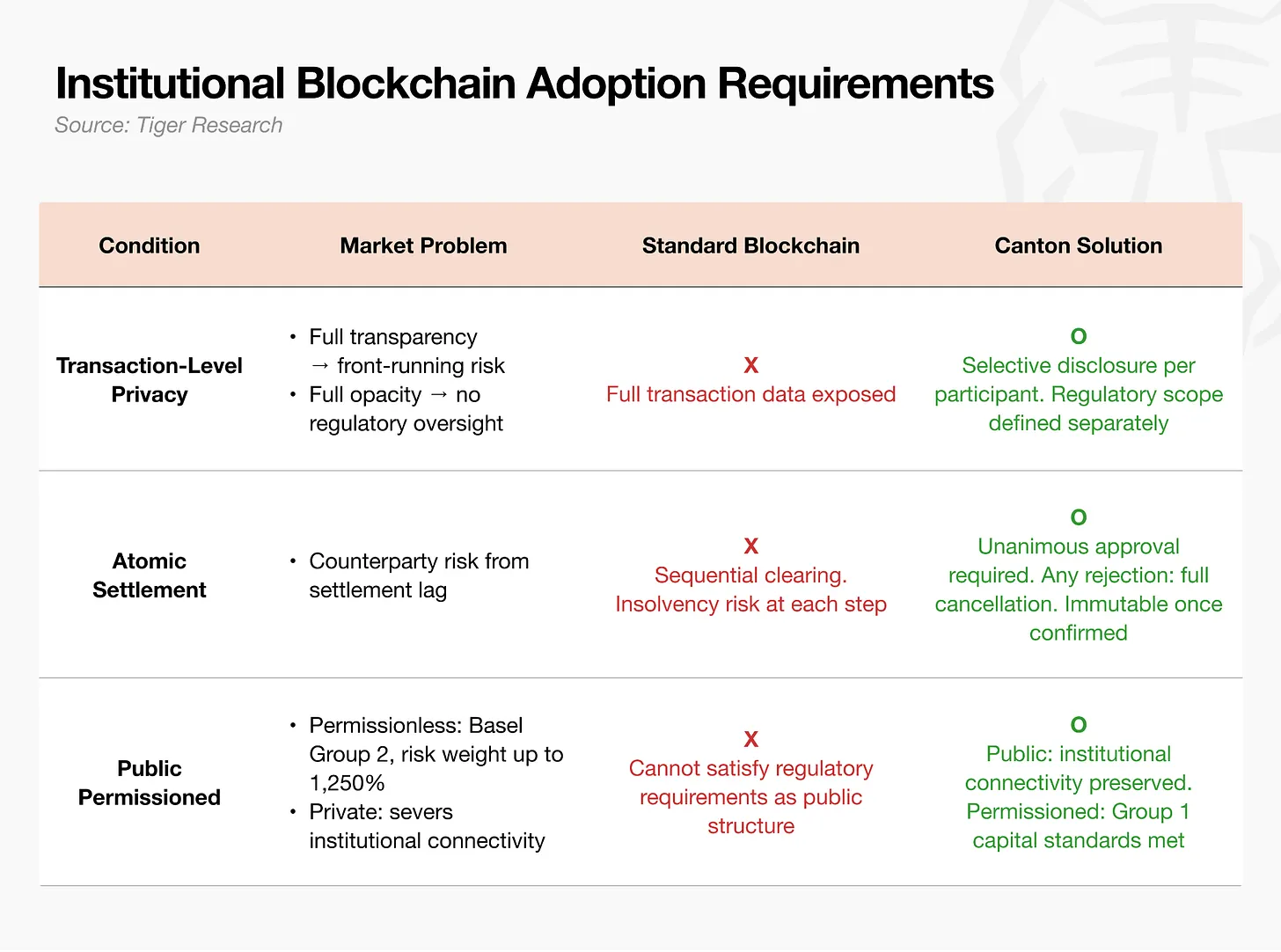Viewport: 1281px width, 952px height.
Task: Click the Atomic Settlement row label
Action: coord(150,575)
